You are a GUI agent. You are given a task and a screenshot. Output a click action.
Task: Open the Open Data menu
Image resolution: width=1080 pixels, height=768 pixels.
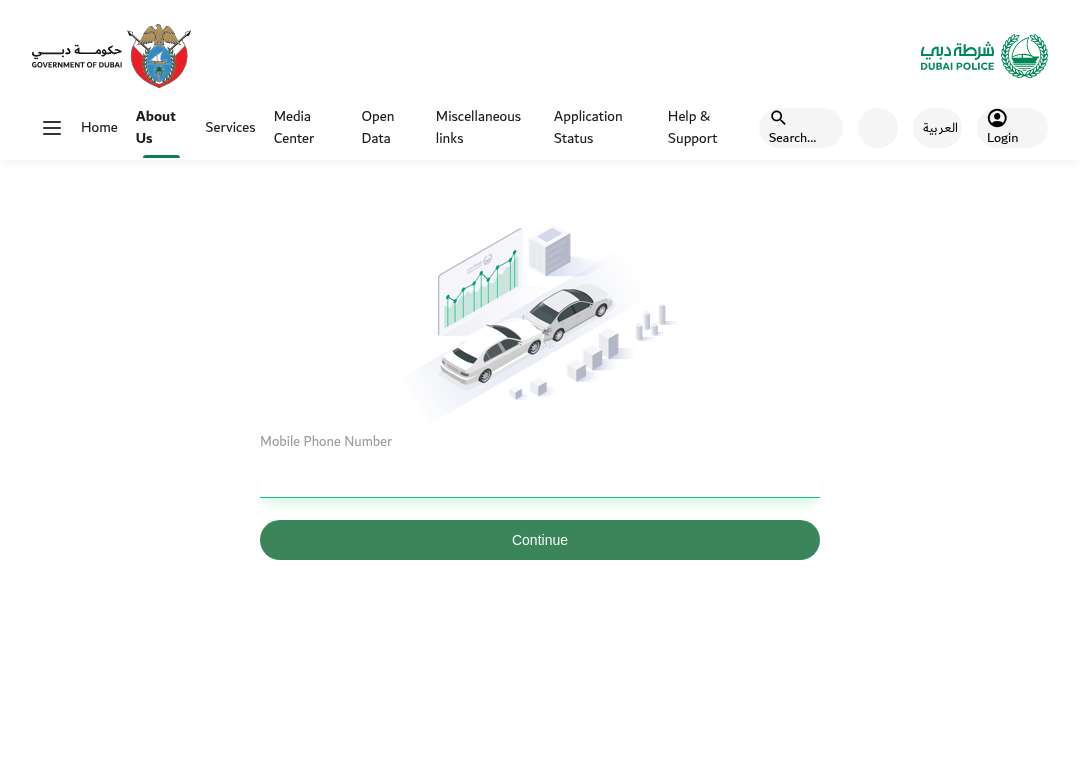(x=377, y=127)
